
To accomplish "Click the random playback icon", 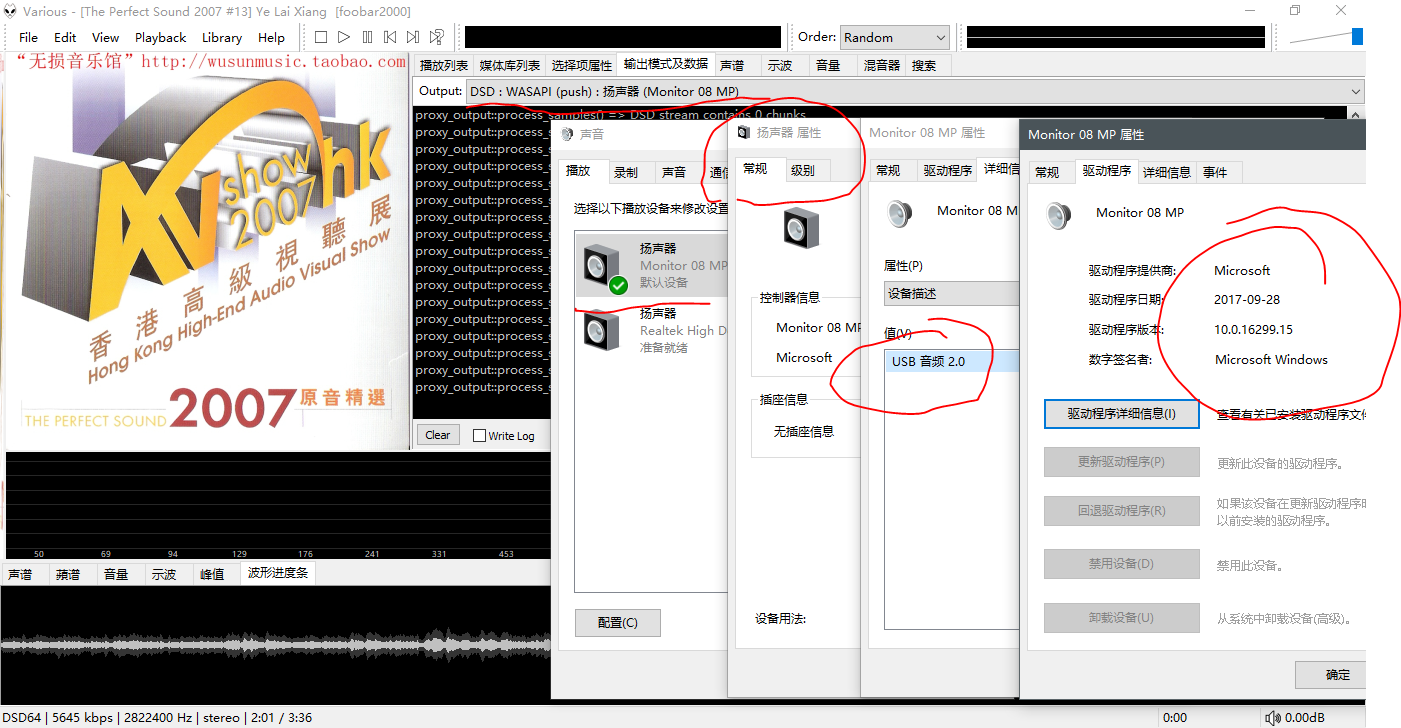I will coord(437,37).
